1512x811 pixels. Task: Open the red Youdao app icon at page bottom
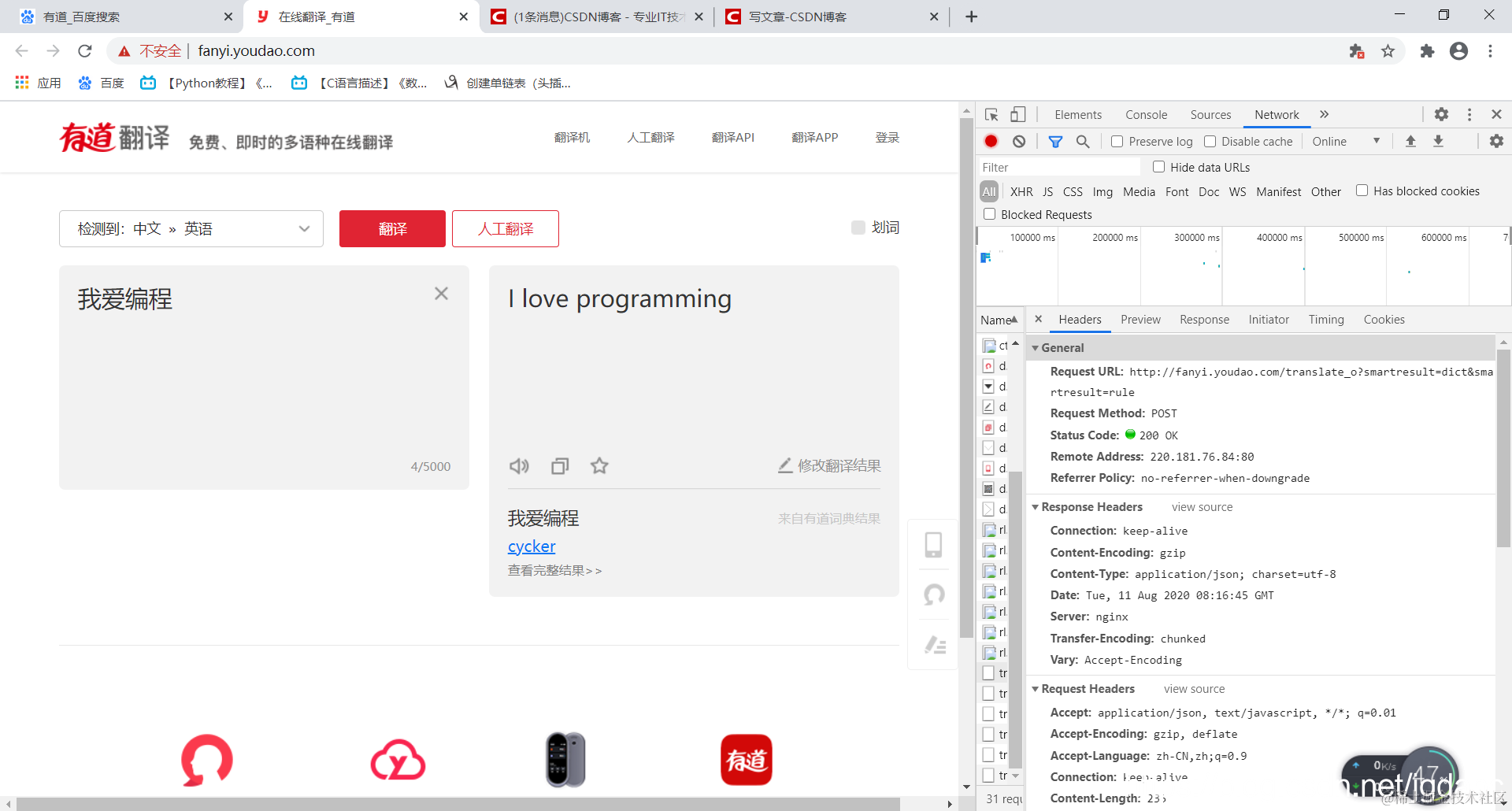(747, 760)
